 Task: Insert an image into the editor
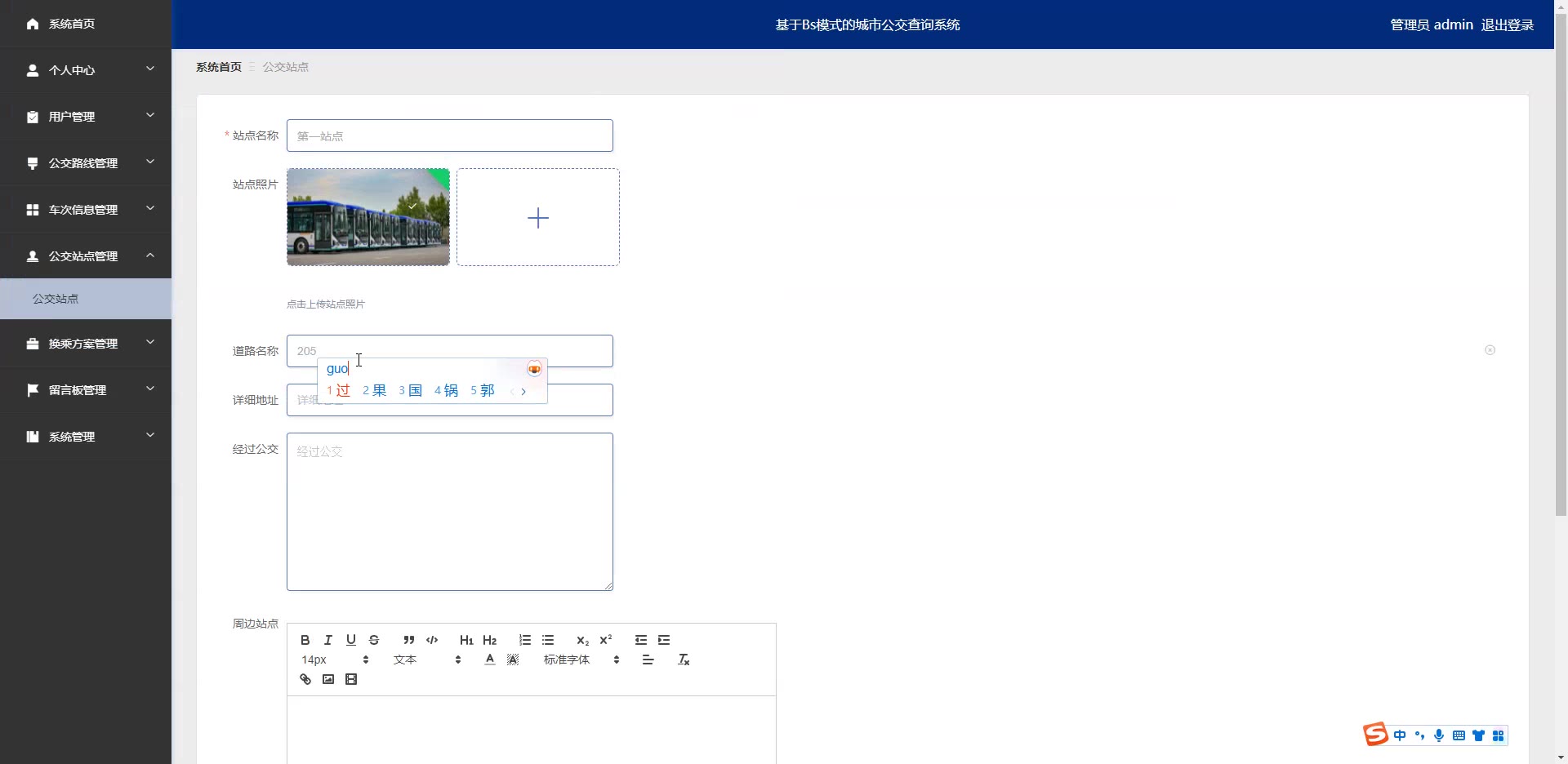(x=328, y=679)
